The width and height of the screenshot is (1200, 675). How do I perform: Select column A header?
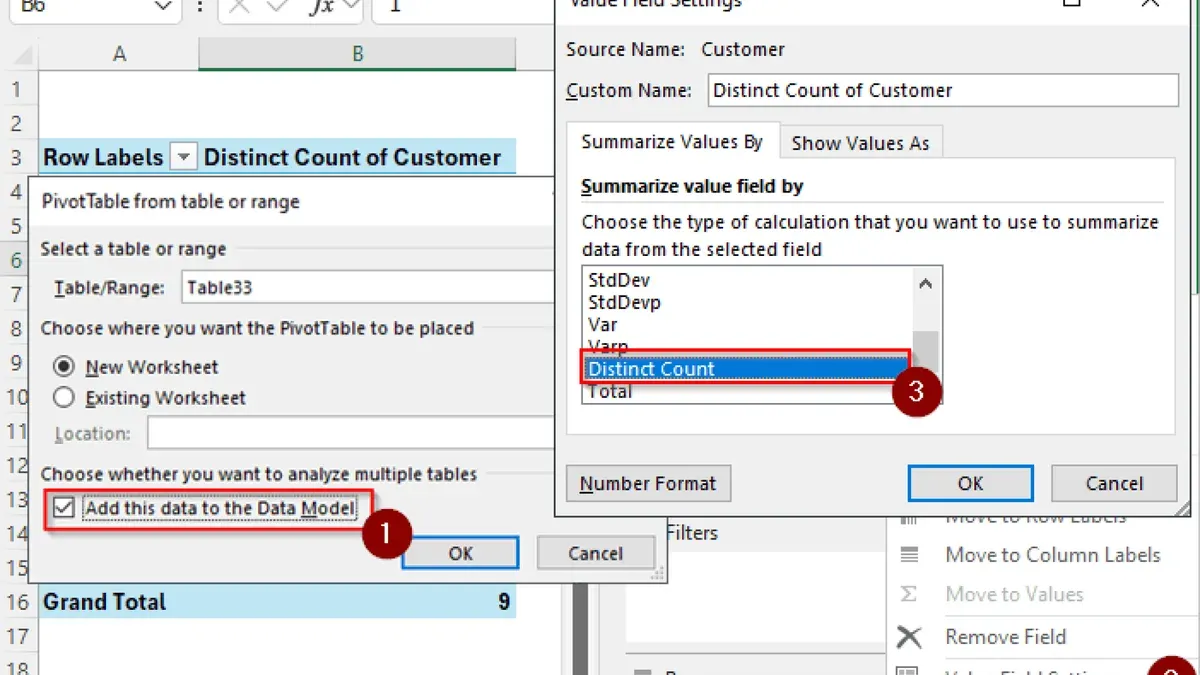(x=119, y=54)
